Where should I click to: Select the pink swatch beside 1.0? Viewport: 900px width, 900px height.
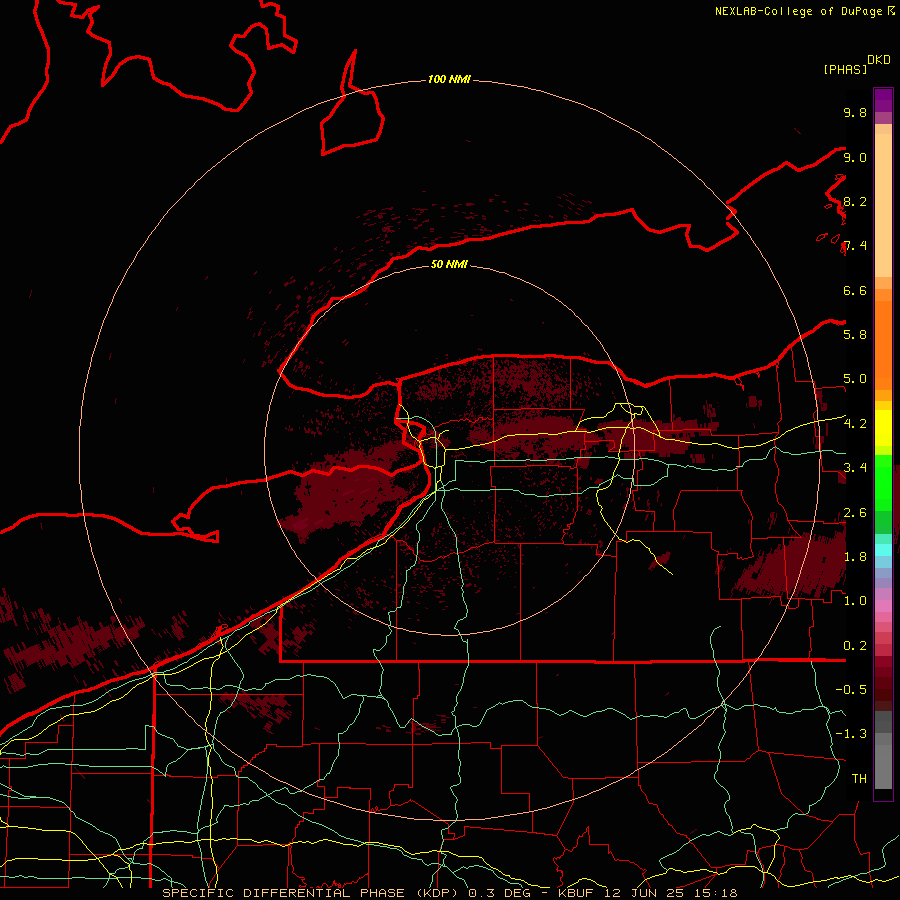[883, 606]
